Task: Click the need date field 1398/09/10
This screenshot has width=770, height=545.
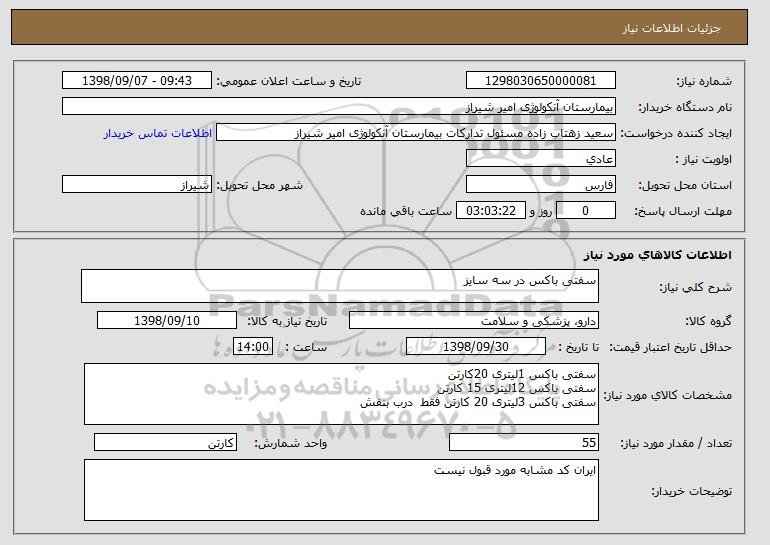Action: pyautogui.click(x=167, y=321)
